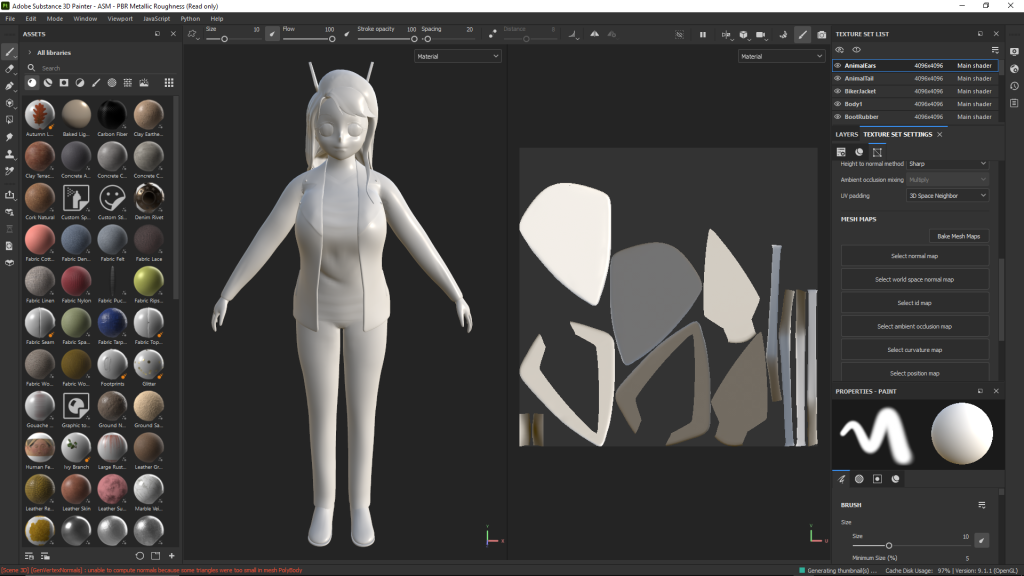Choose the Polygon Fill tool
1024x576 pixels.
click(x=10, y=119)
